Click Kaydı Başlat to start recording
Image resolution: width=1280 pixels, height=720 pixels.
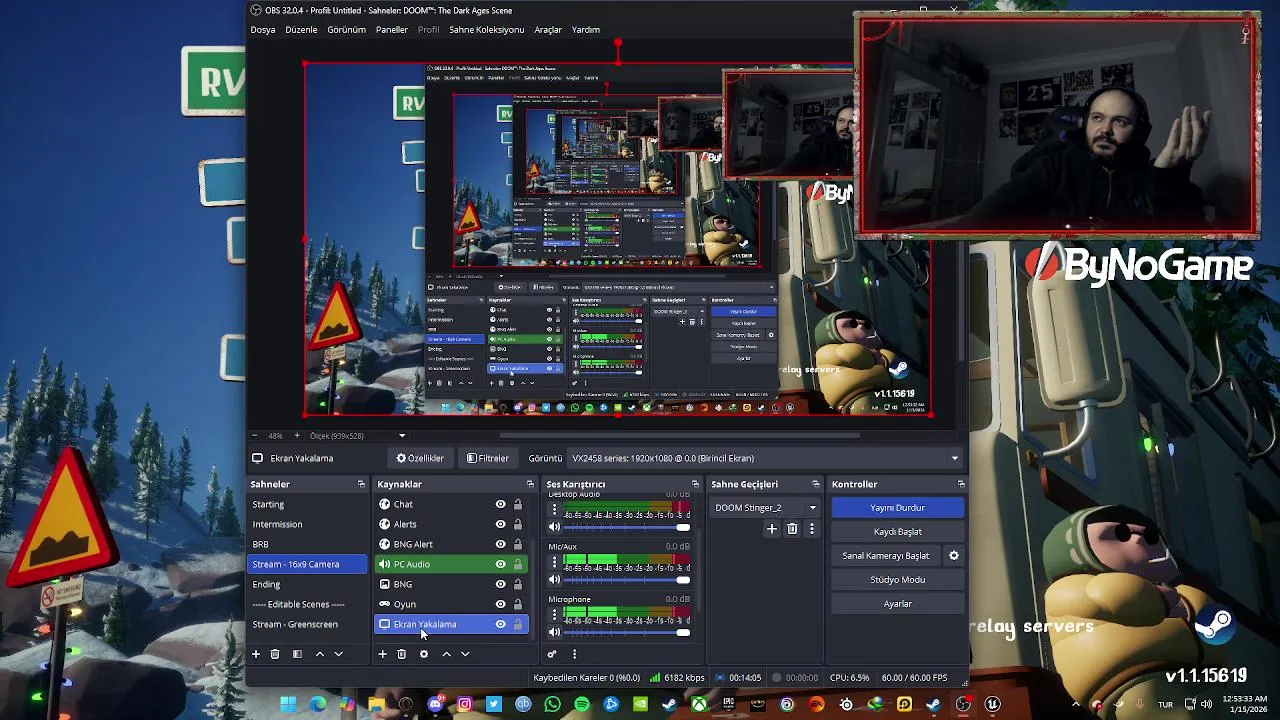coord(897,532)
